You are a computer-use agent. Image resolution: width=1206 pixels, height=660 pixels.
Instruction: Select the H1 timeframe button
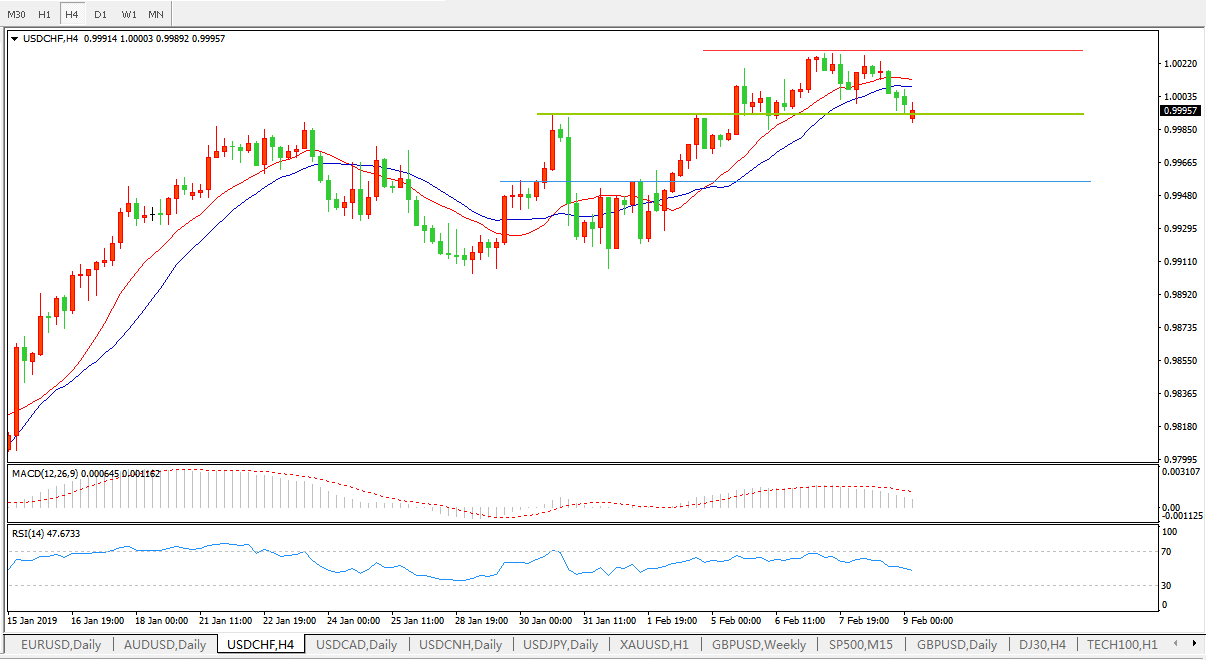(45, 15)
